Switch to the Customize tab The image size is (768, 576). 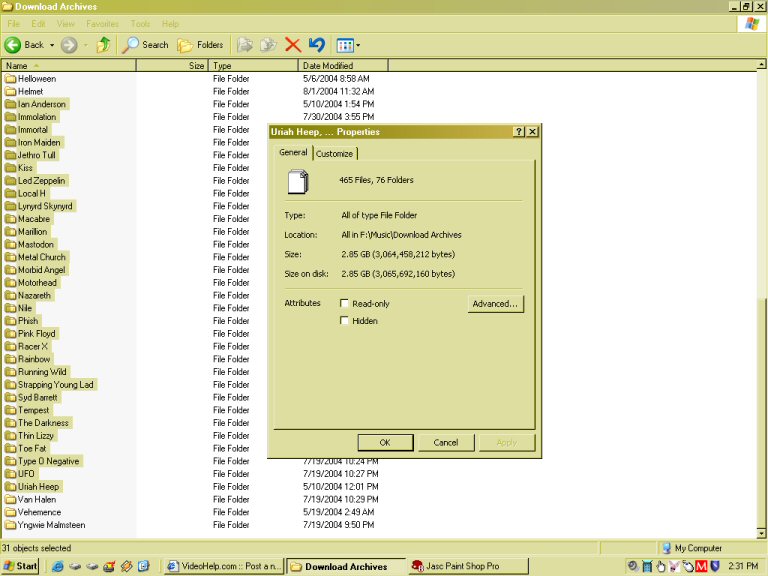335,154
